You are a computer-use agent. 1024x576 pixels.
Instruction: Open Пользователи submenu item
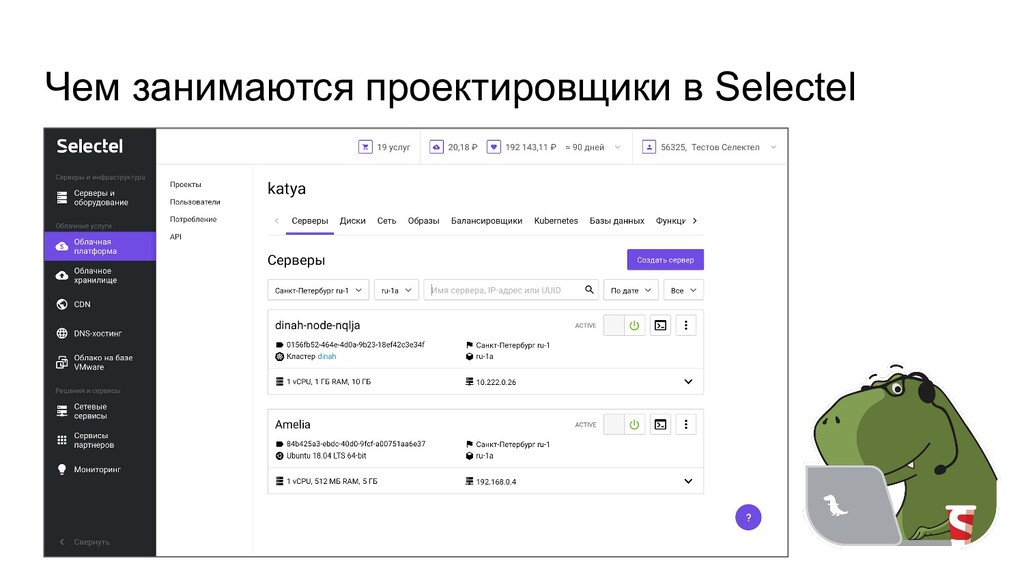195,202
